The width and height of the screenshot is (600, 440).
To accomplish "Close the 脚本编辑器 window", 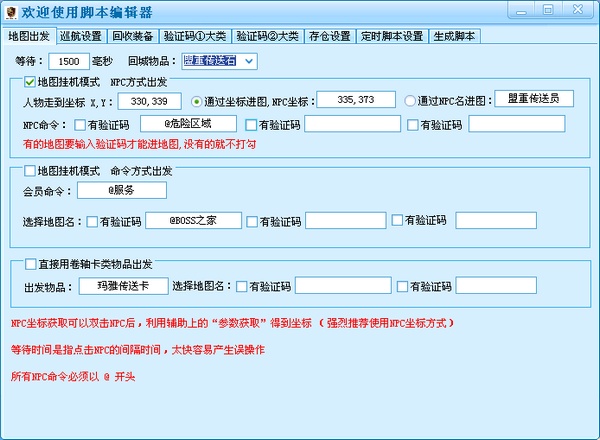I will point(578,10).
